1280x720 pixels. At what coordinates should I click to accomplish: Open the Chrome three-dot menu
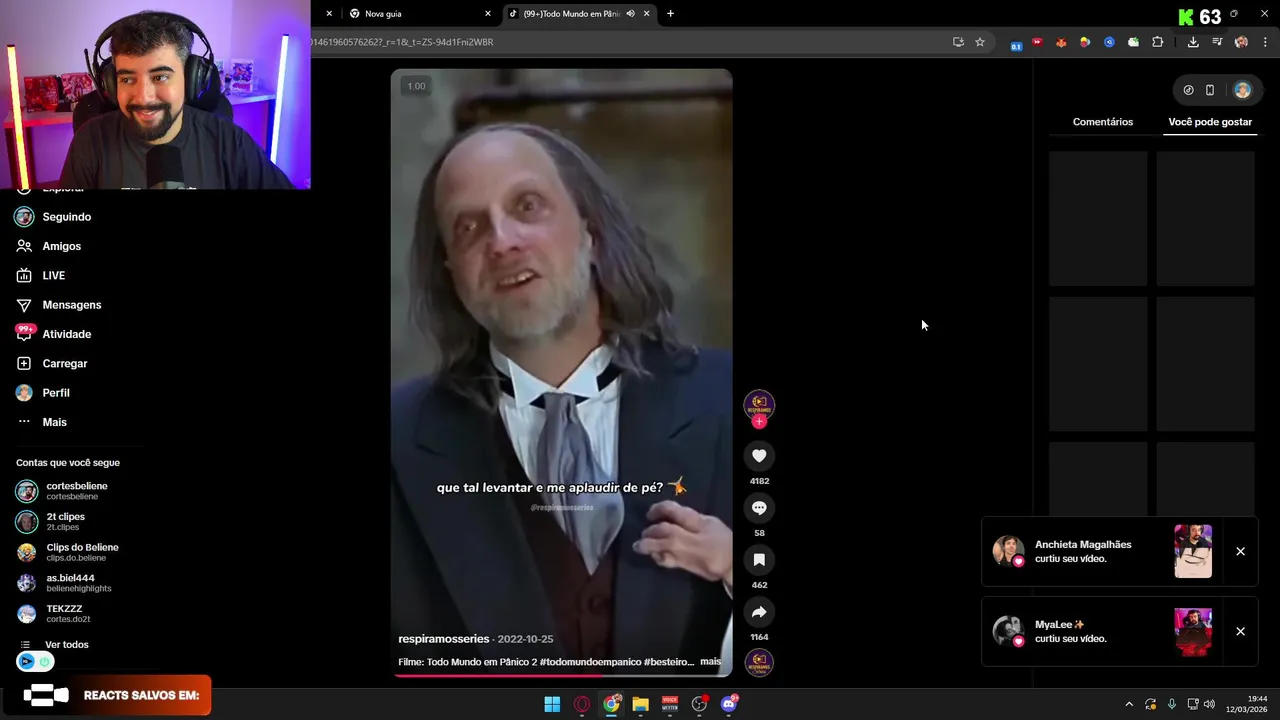click(x=1265, y=42)
